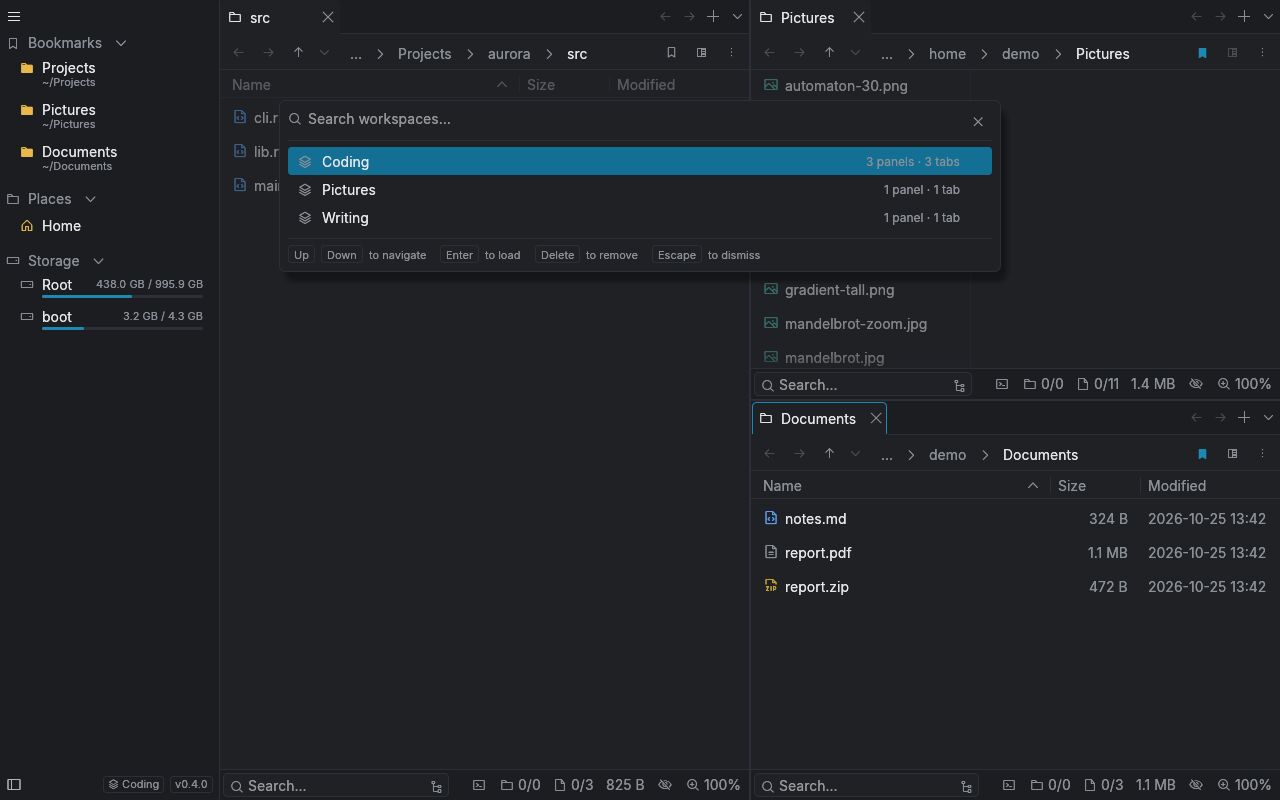The width and height of the screenshot is (1280, 800).
Task: Add a new tab in src panel
Action: [x=713, y=17]
